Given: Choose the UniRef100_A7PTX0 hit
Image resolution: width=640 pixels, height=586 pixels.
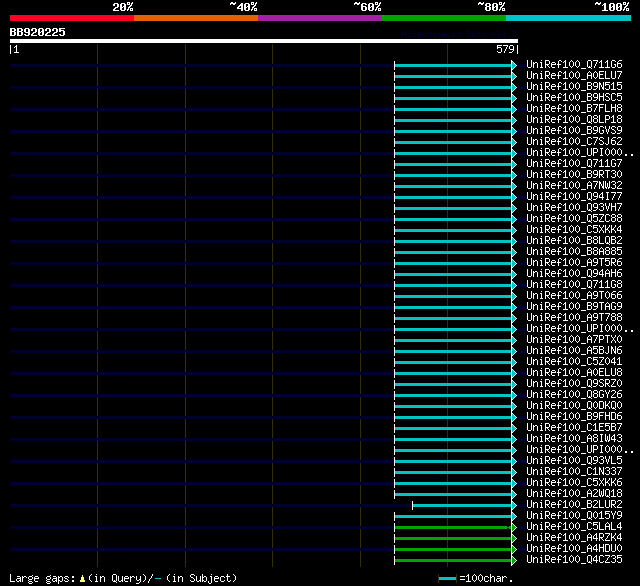Looking at the screenshot, I should 574,340.
